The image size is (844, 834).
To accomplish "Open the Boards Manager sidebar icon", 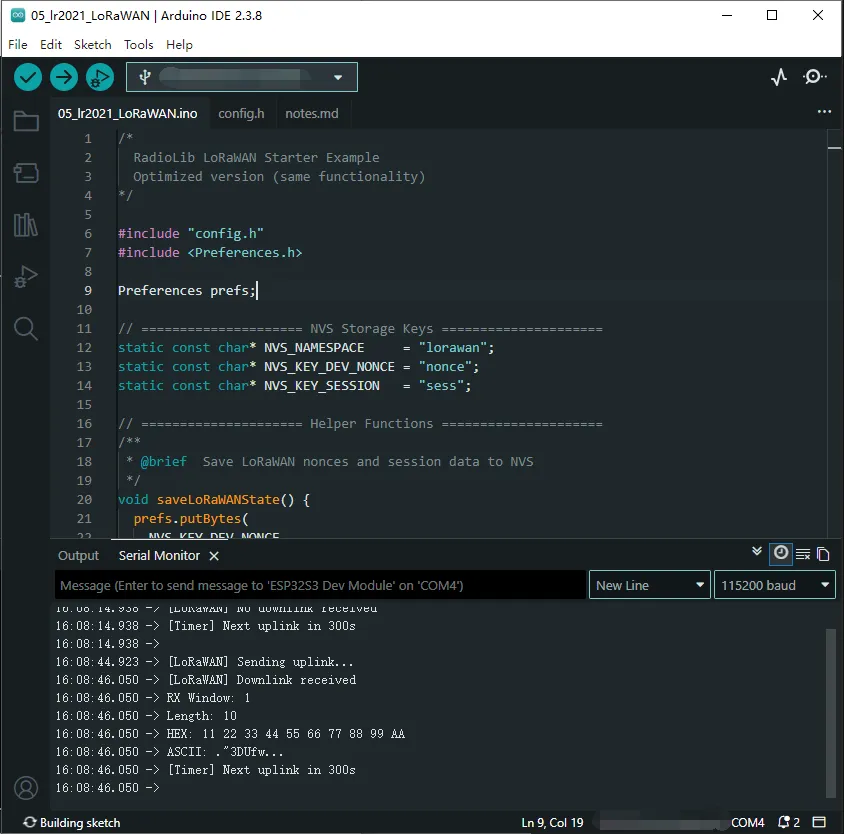I will pyautogui.click(x=26, y=174).
